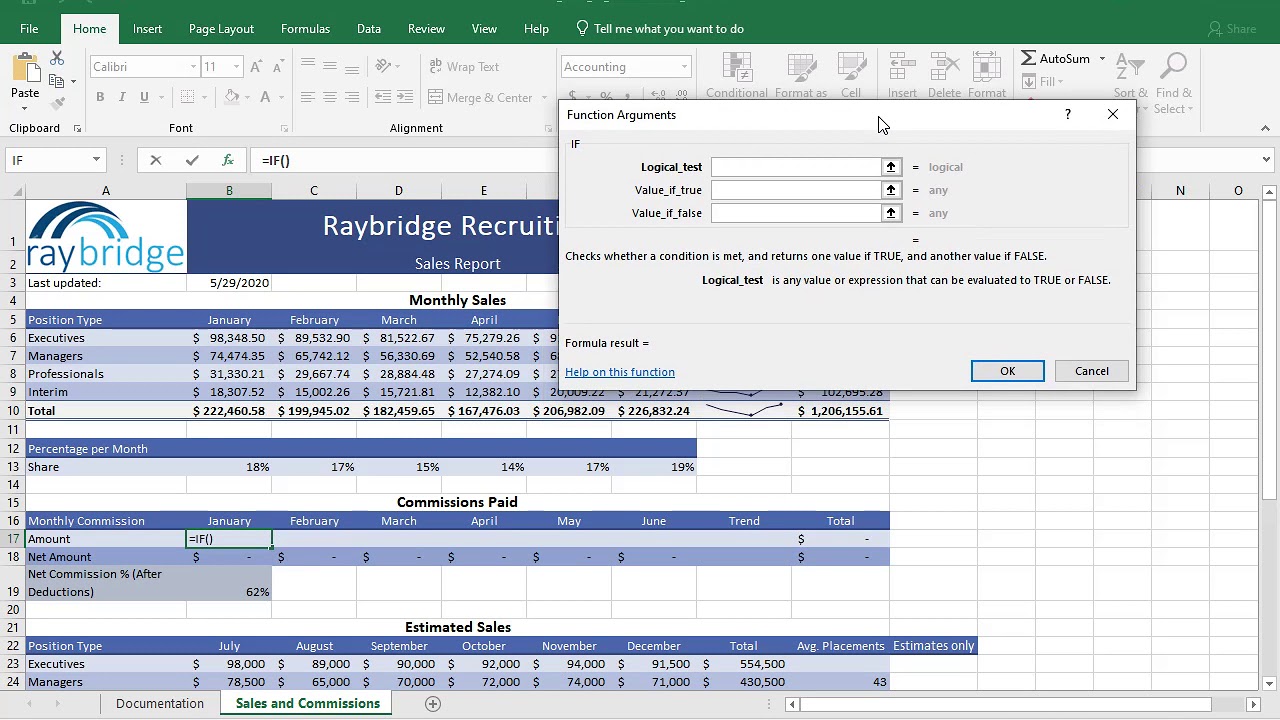
Task: Click the Orientation text angle icon
Action: [x=384, y=67]
